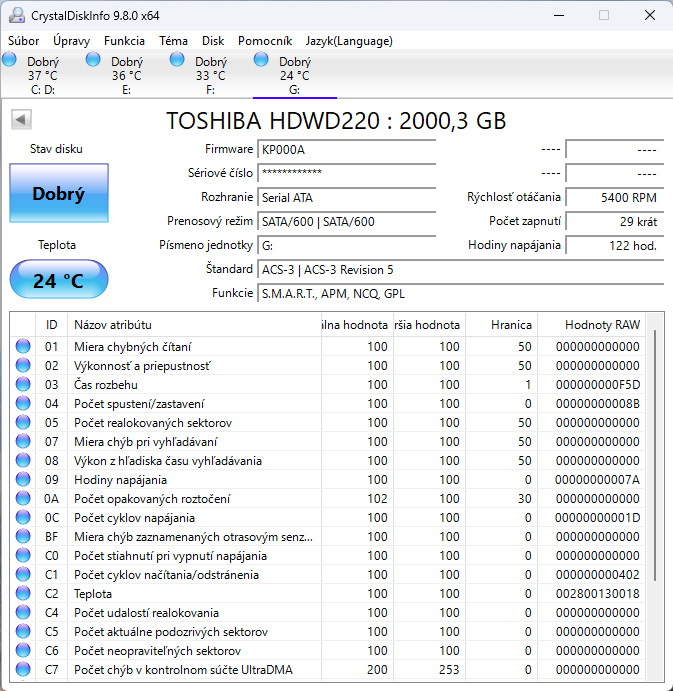Select the C: D: disk status orb
Viewport: 673px width, 691px height.
tap(10, 60)
